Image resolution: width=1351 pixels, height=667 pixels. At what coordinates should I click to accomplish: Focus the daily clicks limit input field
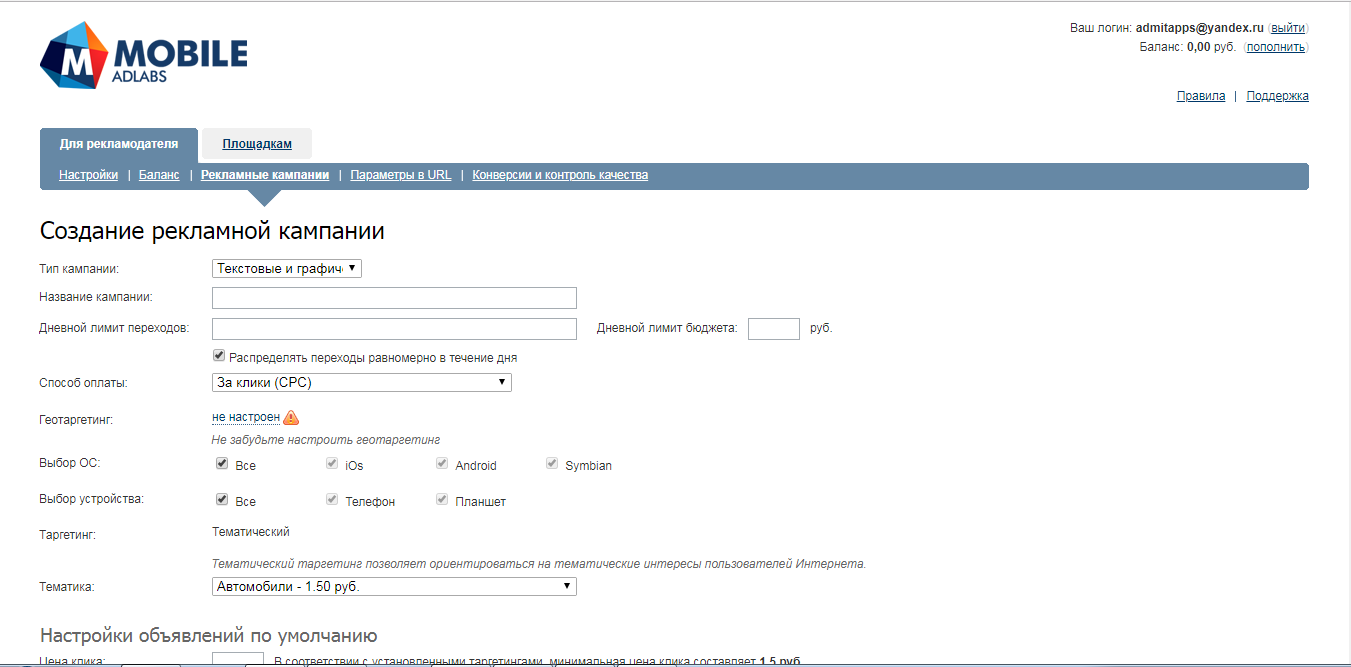point(394,329)
